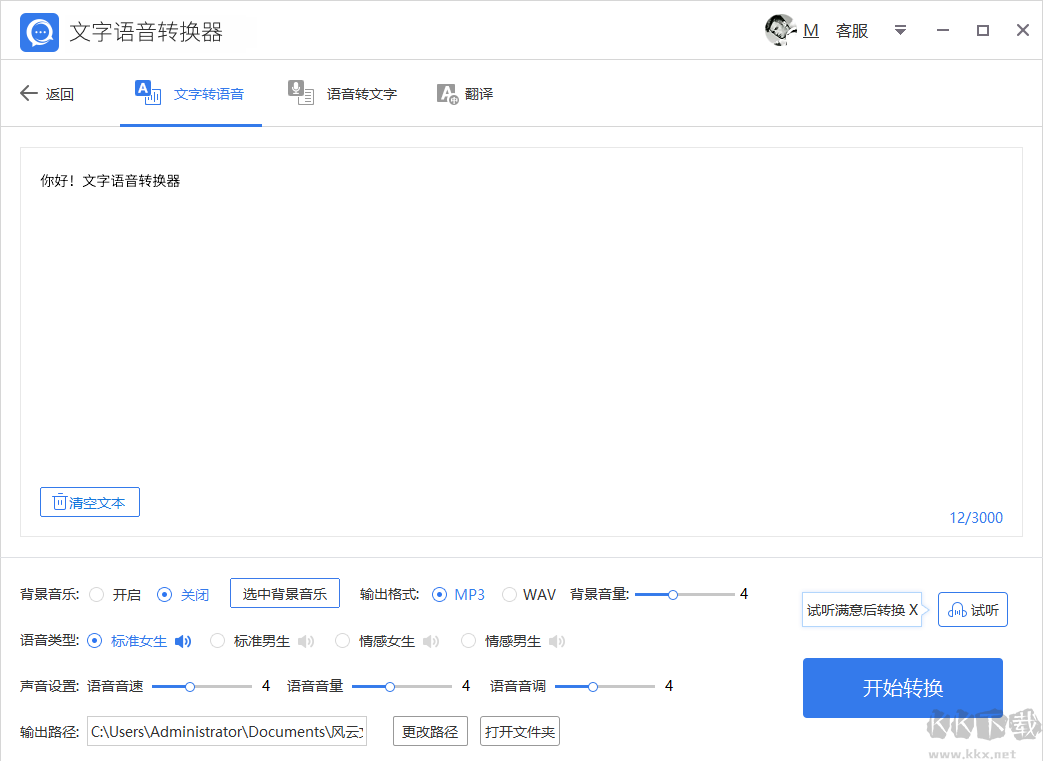This screenshot has width=1043, height=761.
Task: Expand the dropdown arrow beside 客服
Action: 900,30
